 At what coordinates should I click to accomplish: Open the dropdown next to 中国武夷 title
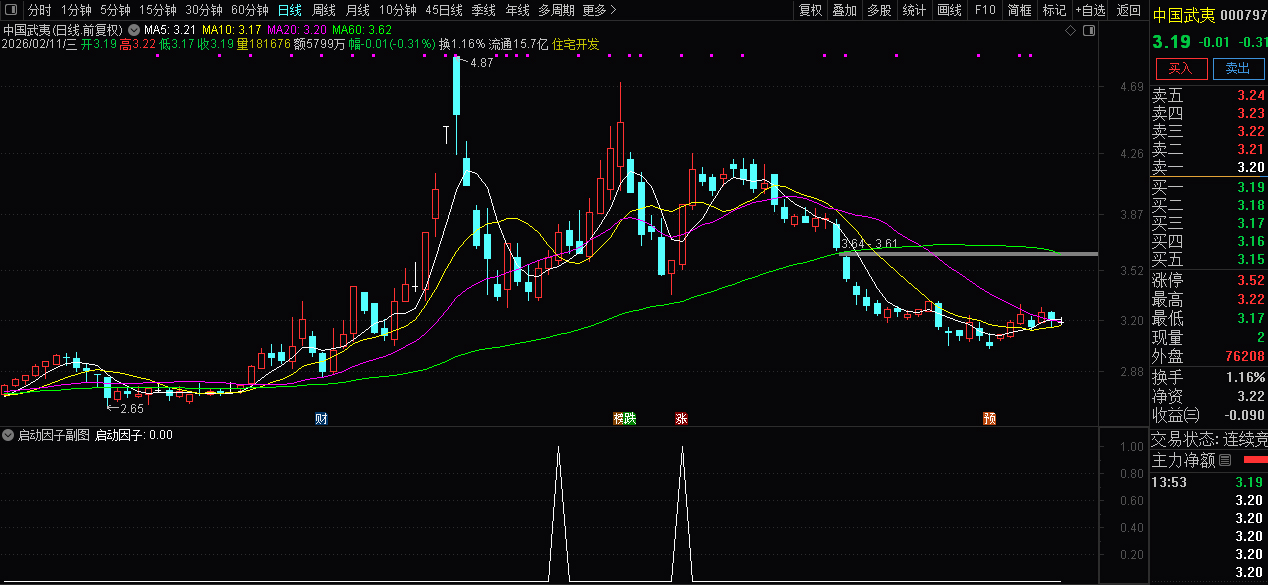tap(133, 30)
